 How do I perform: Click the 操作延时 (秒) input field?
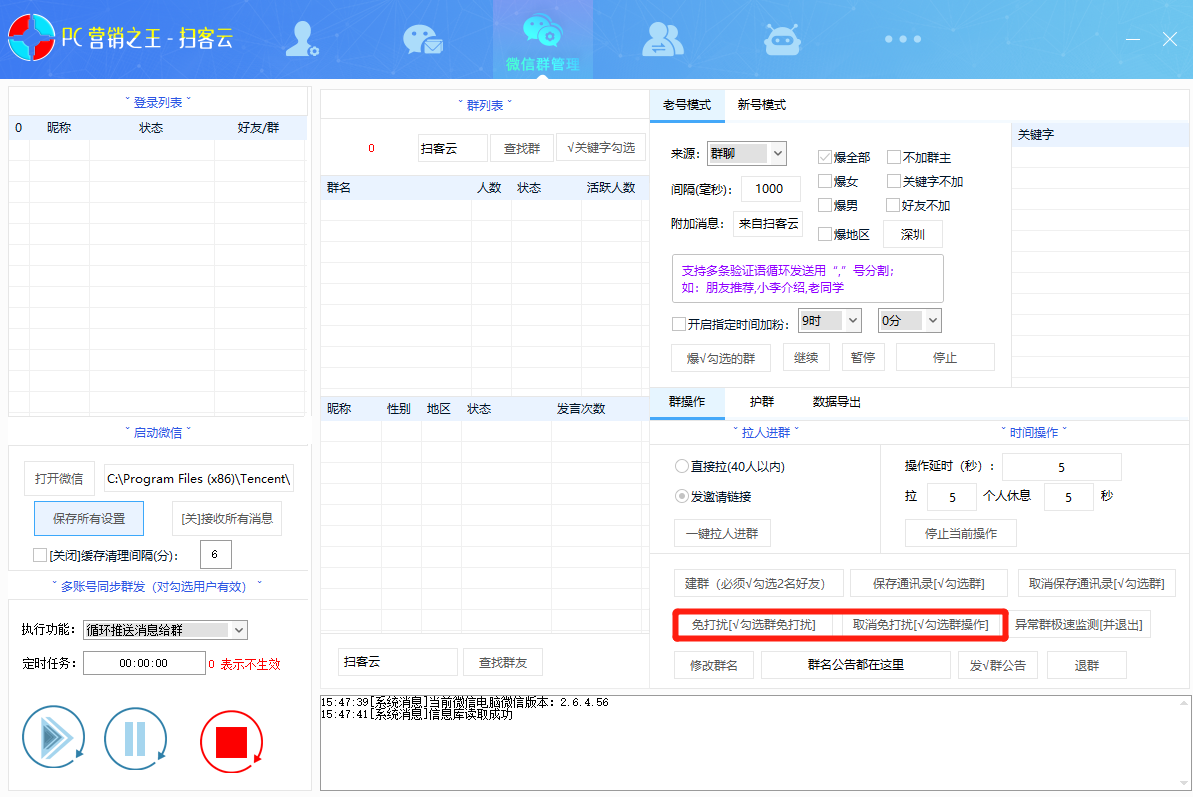point(1061,467)
